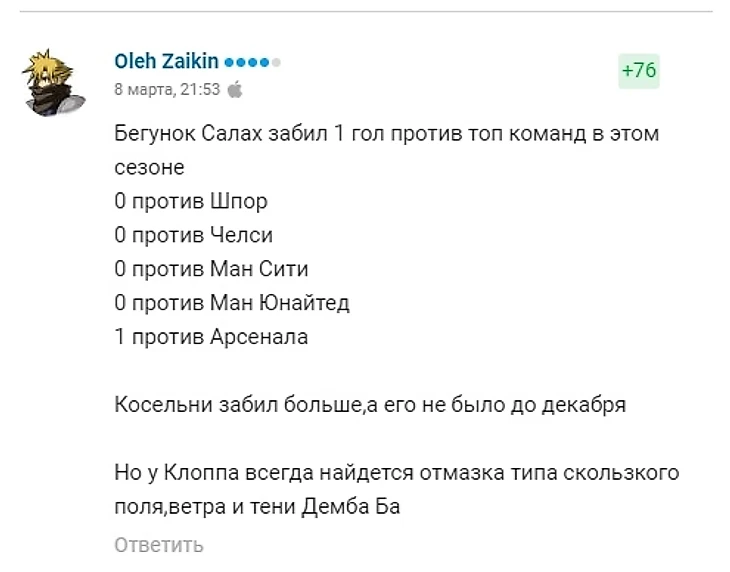The width and height of the screenshot is (730, 572).
Task: Select the line '0 против Ман Юнайтед'
Action: coord(232,303)
